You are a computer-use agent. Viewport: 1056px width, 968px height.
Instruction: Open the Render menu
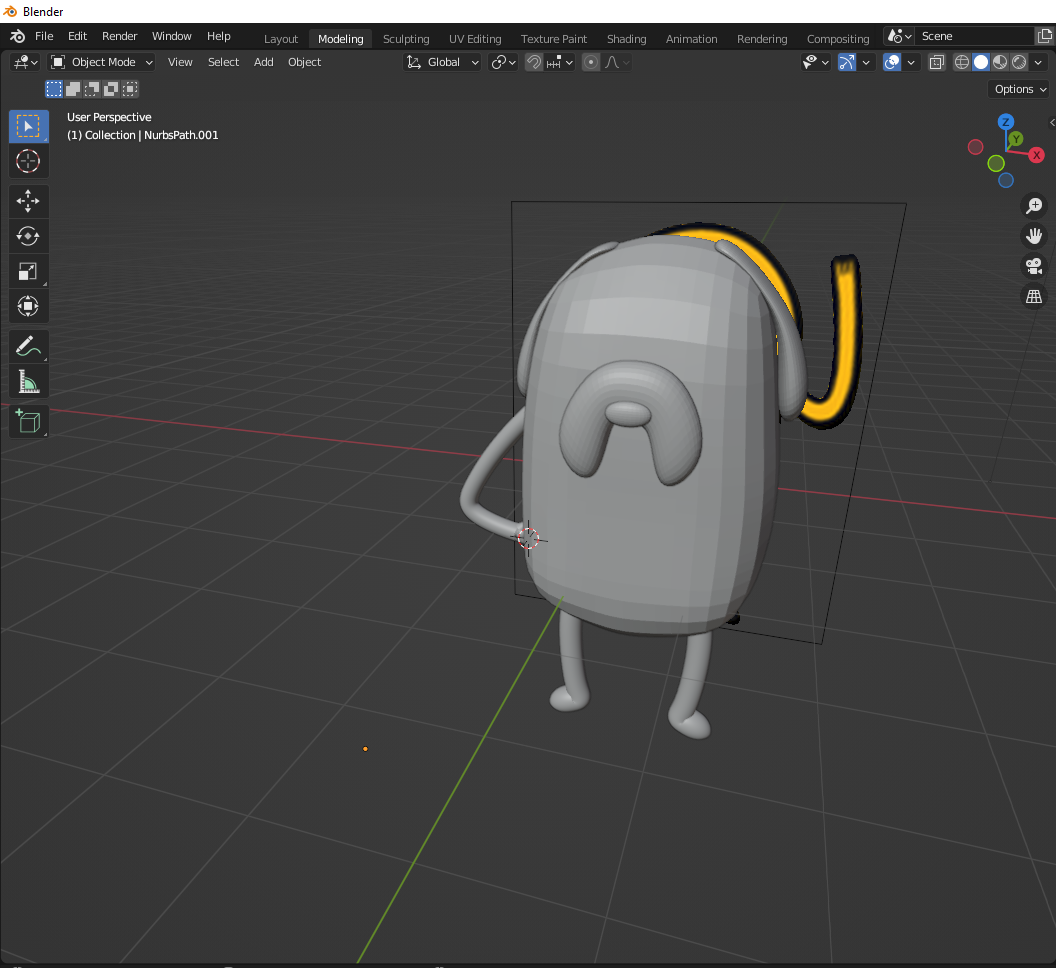tap(119, 36)
